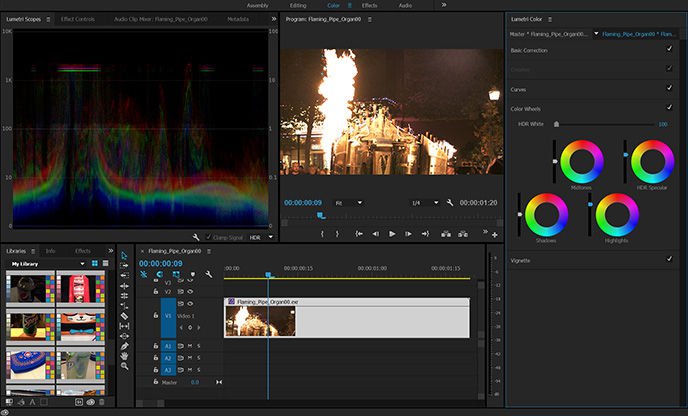This screenshot has height=416, width=688.
Task: Select the Zoom tool magnifier
Action: [x=124, y=366]
